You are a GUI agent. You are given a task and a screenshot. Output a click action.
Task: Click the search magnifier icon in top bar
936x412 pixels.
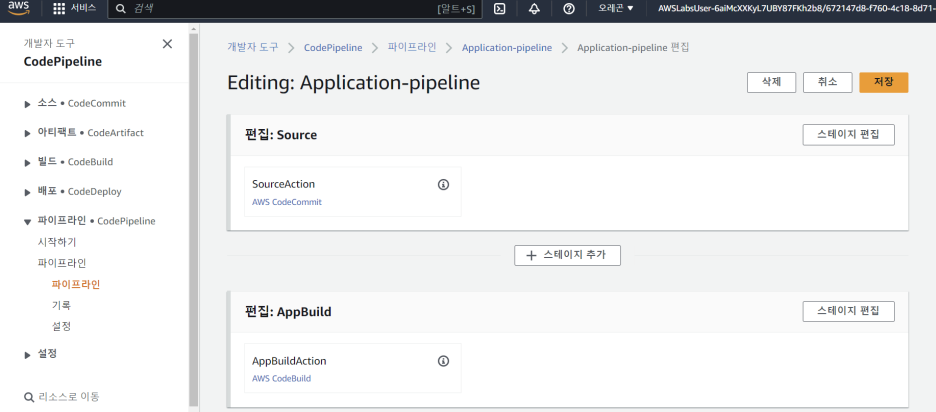click(x=121, y=9)
